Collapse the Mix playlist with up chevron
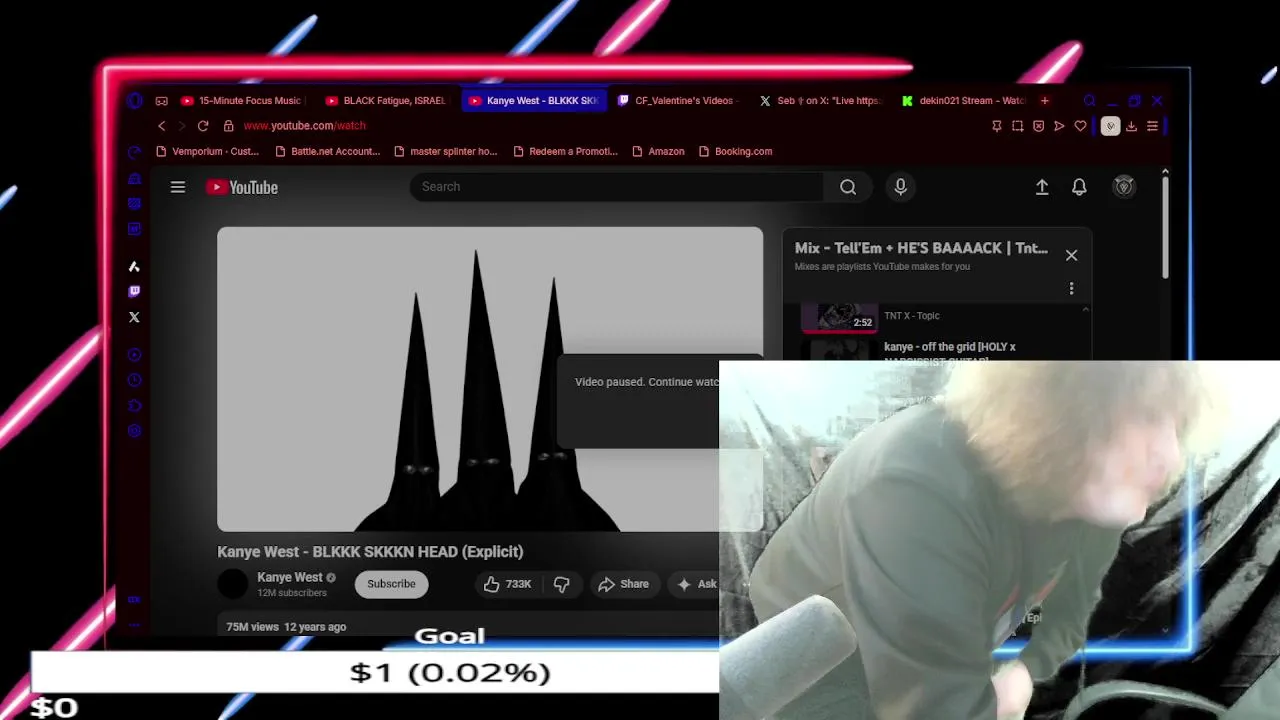The width and height of the screenshot is (1280, 720). [1086, 310]
